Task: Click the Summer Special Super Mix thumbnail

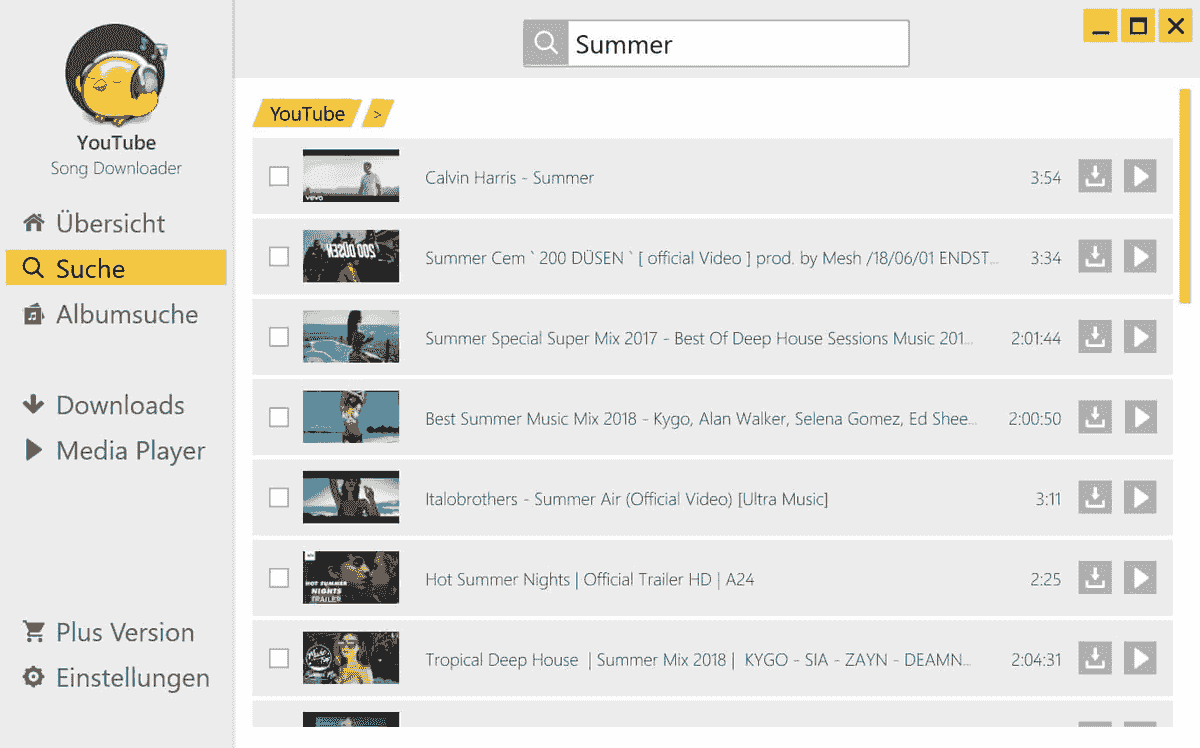Action: (351, 337)
